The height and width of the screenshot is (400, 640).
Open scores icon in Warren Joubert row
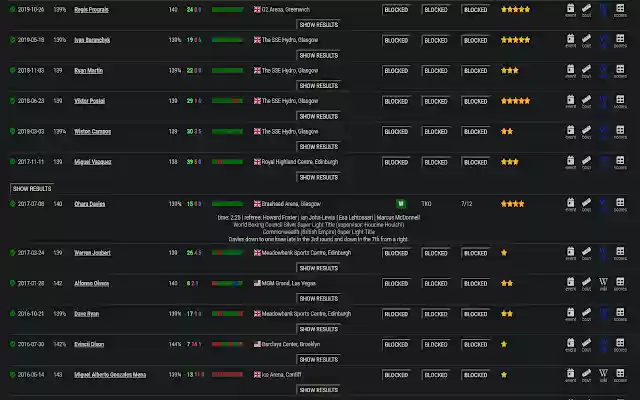pos(620,253)
